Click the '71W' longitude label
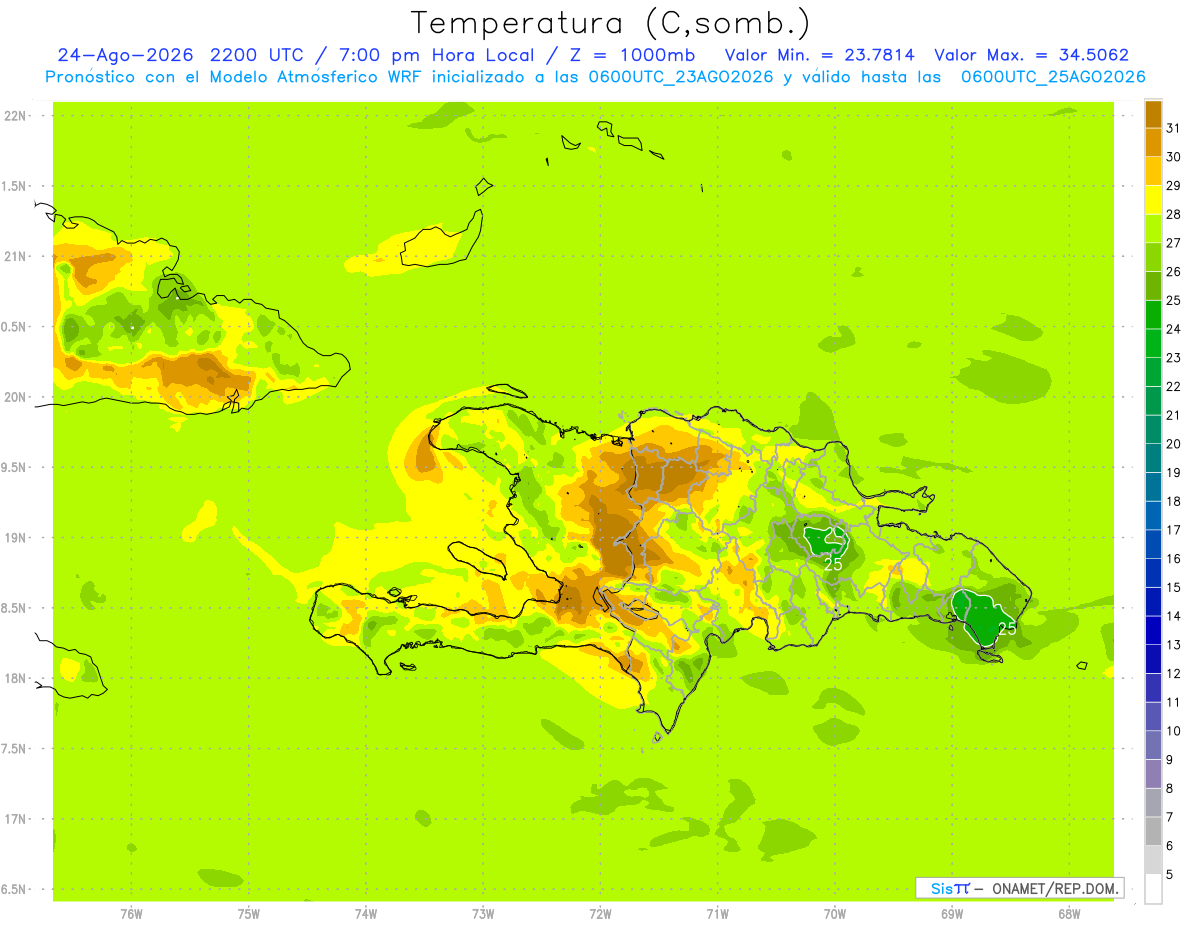Viewport: 1200px width, 927px height. [x=717, y=914]
